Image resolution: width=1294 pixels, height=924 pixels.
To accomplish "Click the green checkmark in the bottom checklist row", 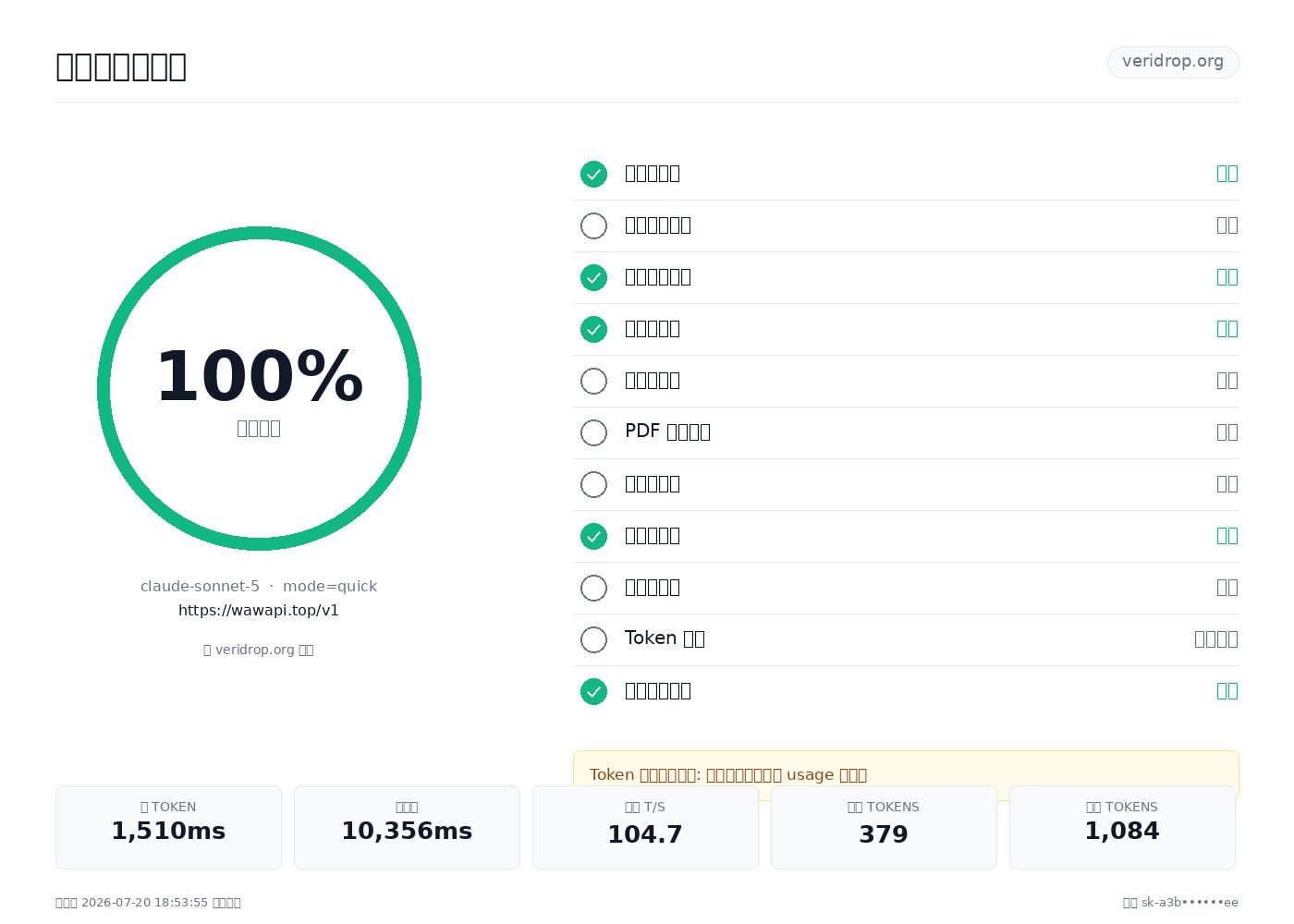I will [593, 691].
